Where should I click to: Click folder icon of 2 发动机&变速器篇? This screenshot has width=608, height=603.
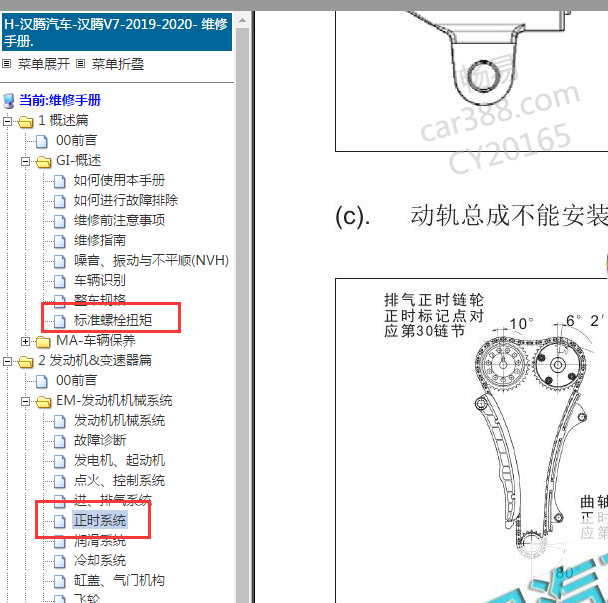(26, 362)
